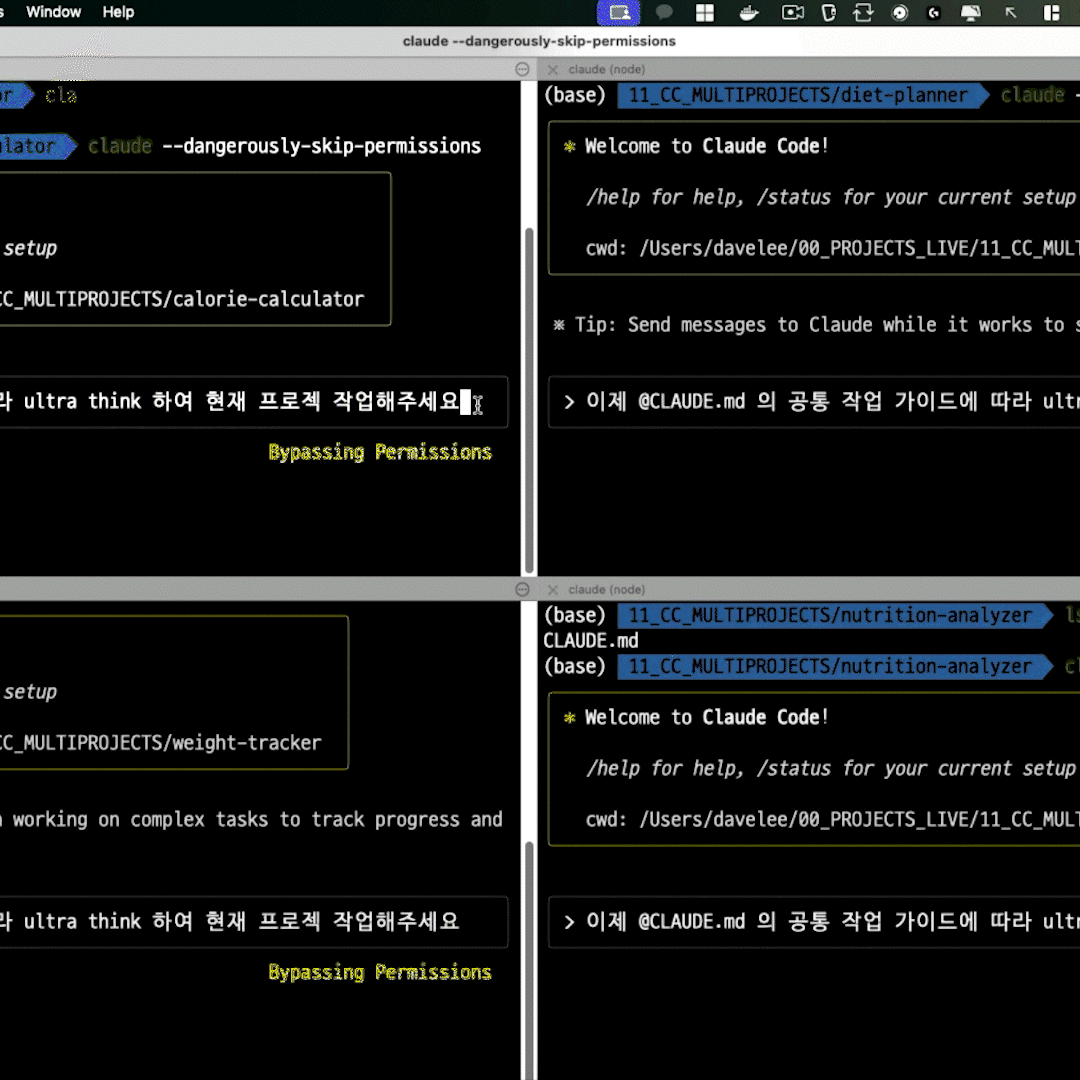Close the bottom-right claude (node) pane
This screenshot has width=1080, height=1080.
tap(552, 590)
